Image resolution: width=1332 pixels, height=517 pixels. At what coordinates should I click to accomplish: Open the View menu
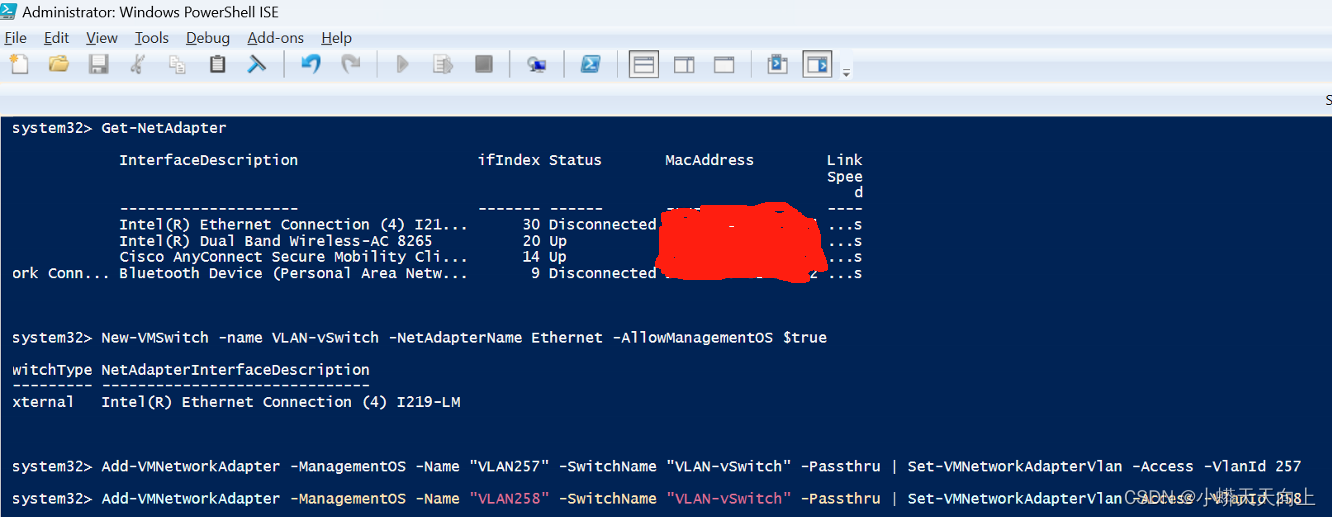102,38
